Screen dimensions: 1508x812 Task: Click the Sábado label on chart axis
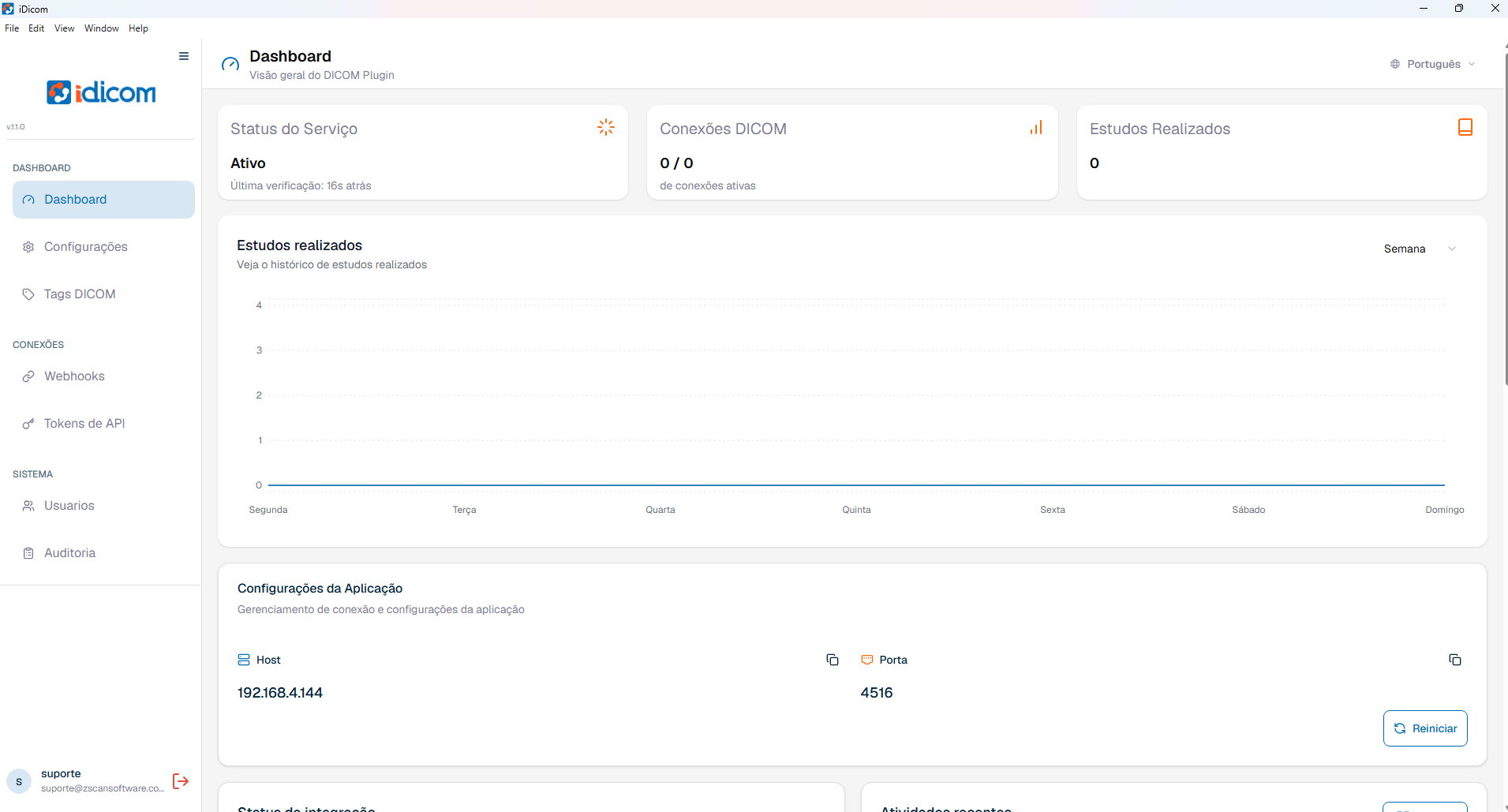(x=1248, y=510)
